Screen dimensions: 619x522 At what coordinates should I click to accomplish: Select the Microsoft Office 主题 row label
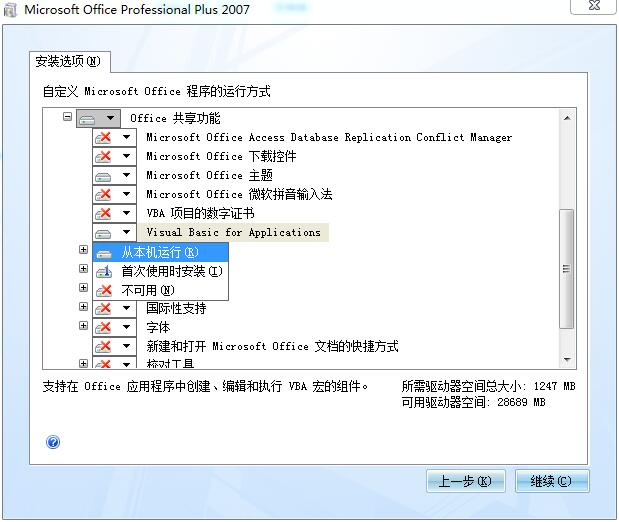(x=210, y=175)
